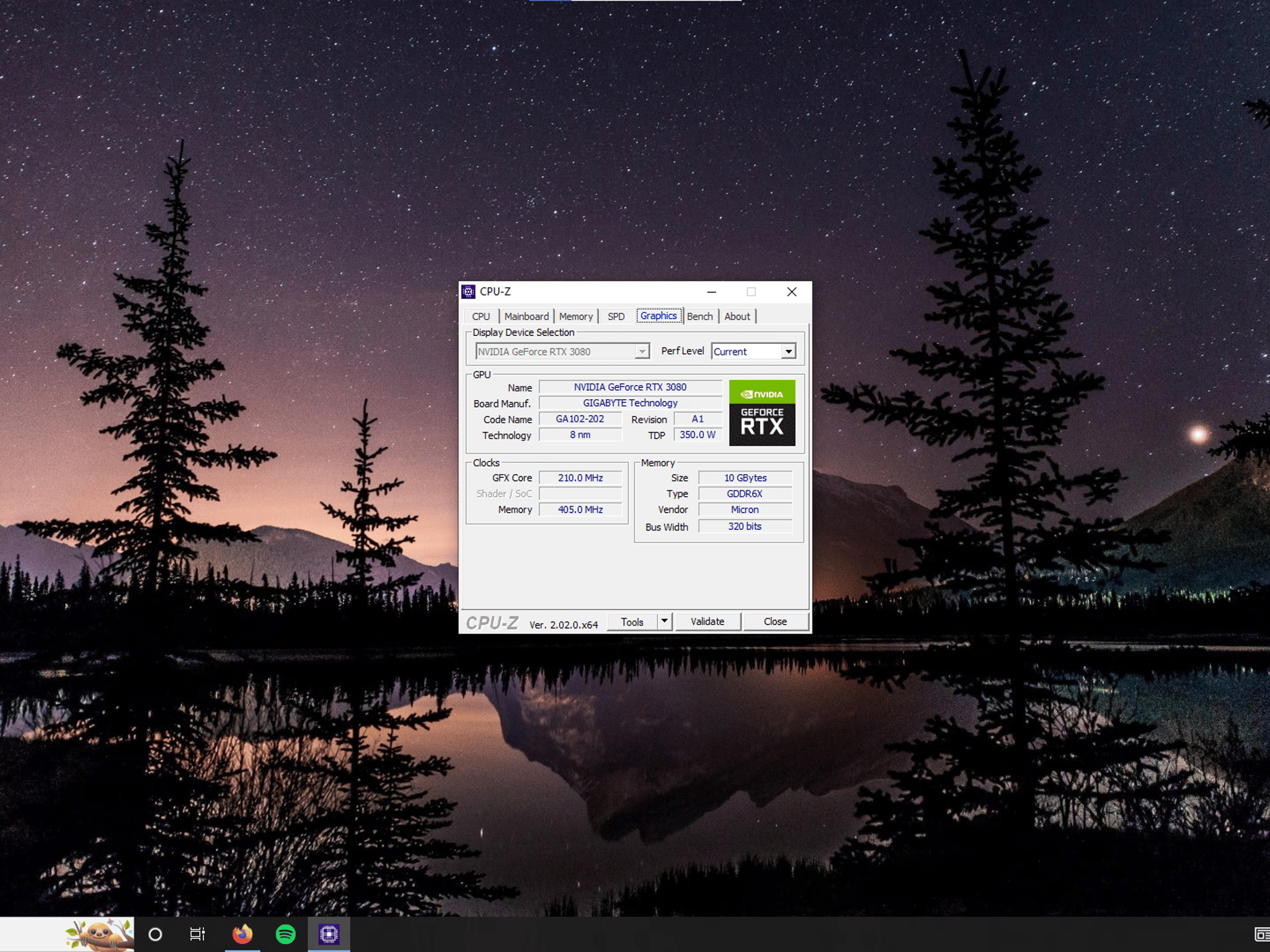Open Spotify from the taskbar
The image size is (1270, 952).
pos(286,934)
